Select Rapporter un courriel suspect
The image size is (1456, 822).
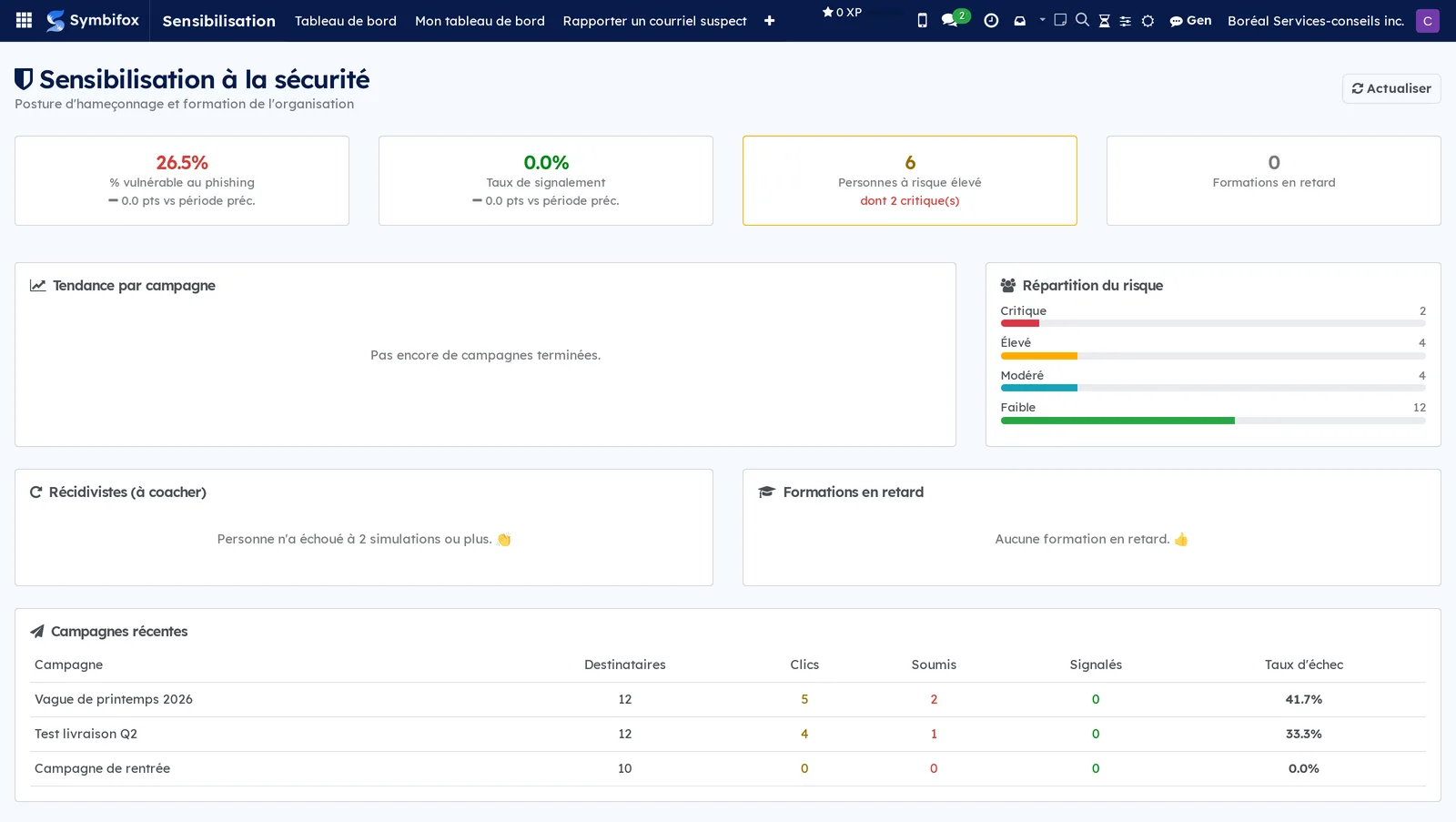coord(654,21)
